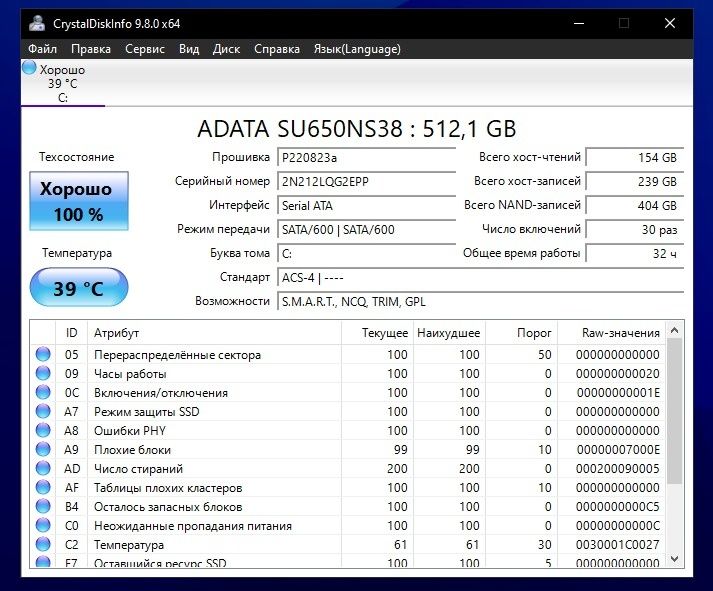Click the blue status orb beside Хорошо
The width and height of the screenshot is (713, 591).
29,68
